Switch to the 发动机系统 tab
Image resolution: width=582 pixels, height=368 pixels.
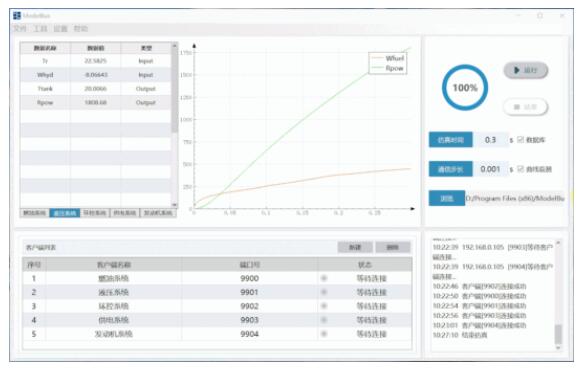(x=158, y=213)
